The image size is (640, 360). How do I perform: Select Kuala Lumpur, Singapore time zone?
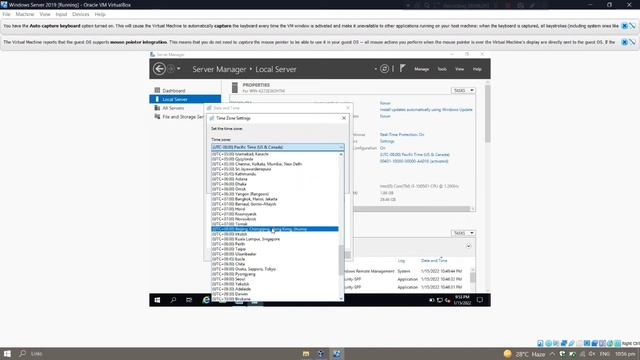[x=275, y=239]
